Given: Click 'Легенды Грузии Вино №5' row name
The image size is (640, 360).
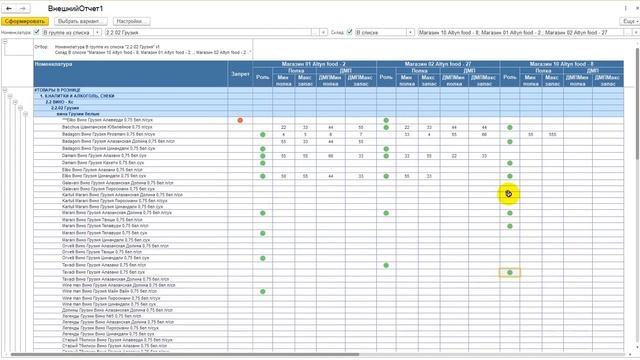Looking at the screenshot, I should (101, 316).
